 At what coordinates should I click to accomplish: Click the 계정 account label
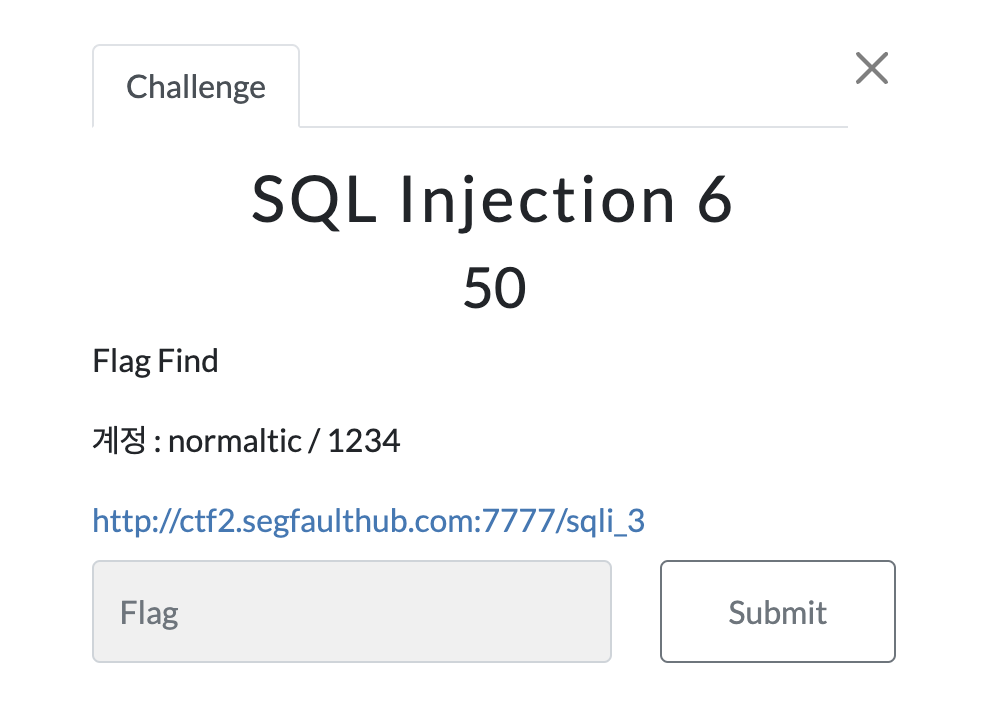pyautogui.click(x=120, y=440)
